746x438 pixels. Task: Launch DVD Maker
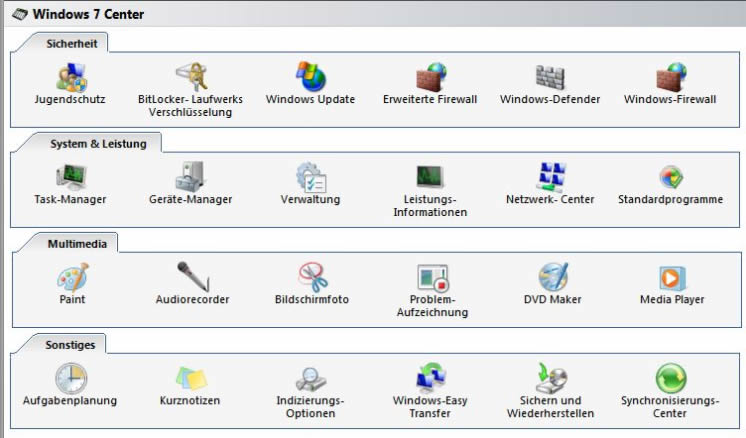click(553, 277)
